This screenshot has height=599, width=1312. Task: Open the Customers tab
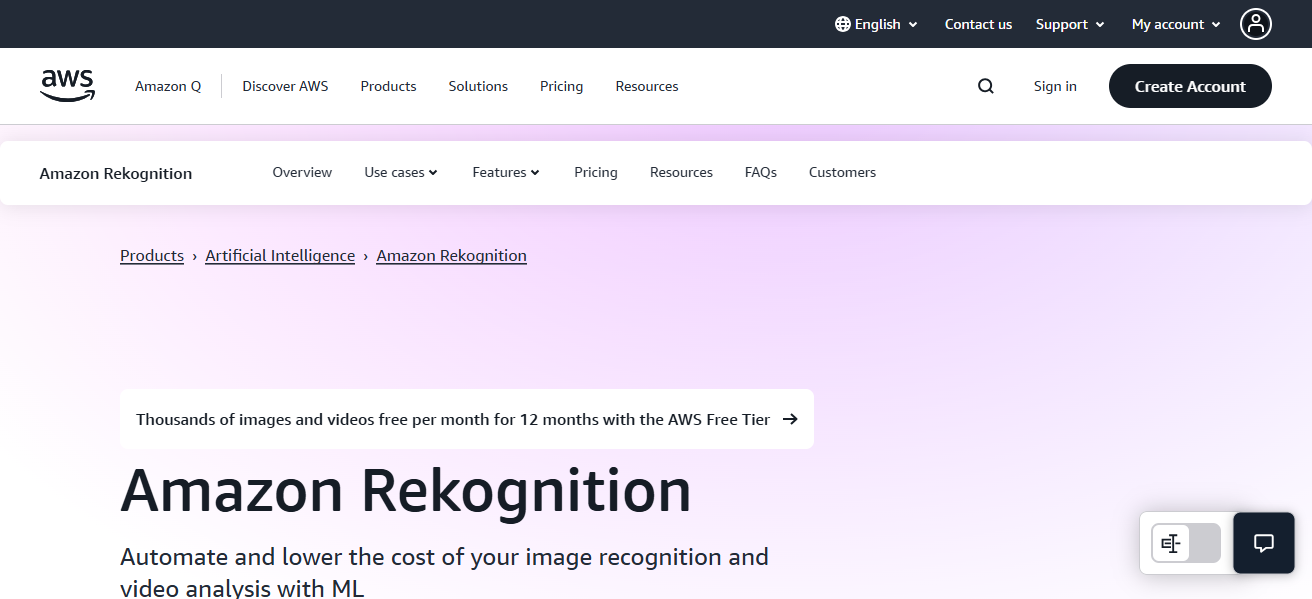(x=842, y=172)
